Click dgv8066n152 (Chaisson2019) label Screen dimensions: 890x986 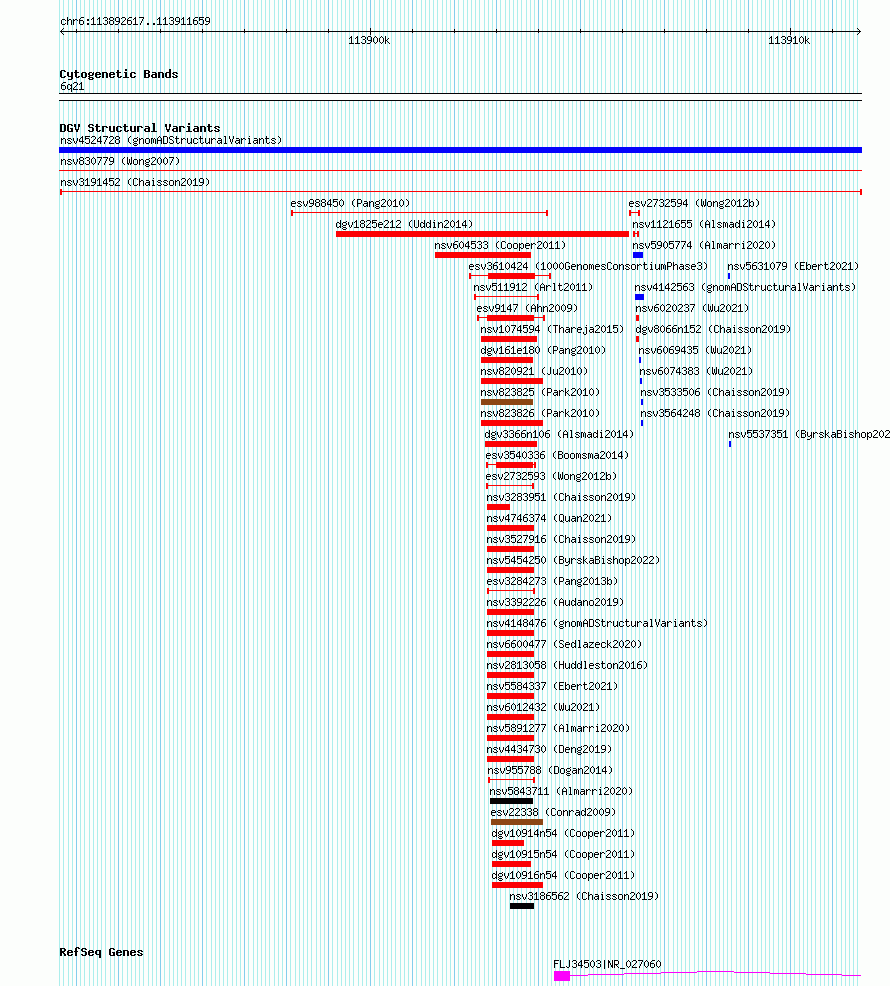[713, 330]
